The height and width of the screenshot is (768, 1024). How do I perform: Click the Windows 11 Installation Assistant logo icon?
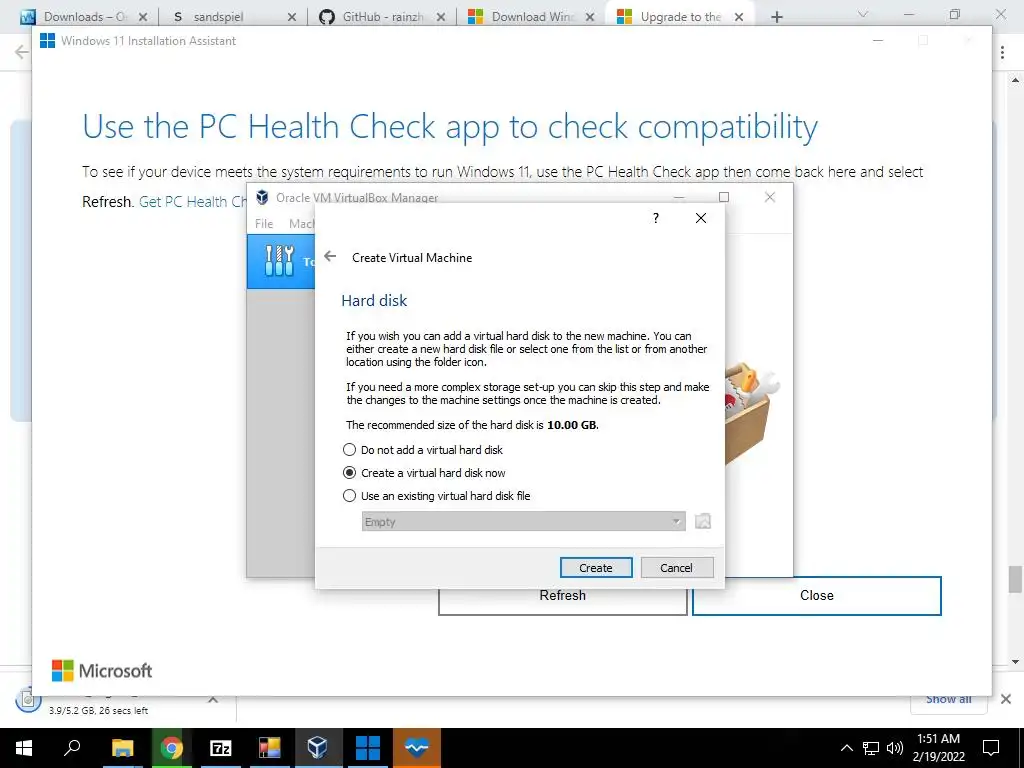(x=48, y=40)
